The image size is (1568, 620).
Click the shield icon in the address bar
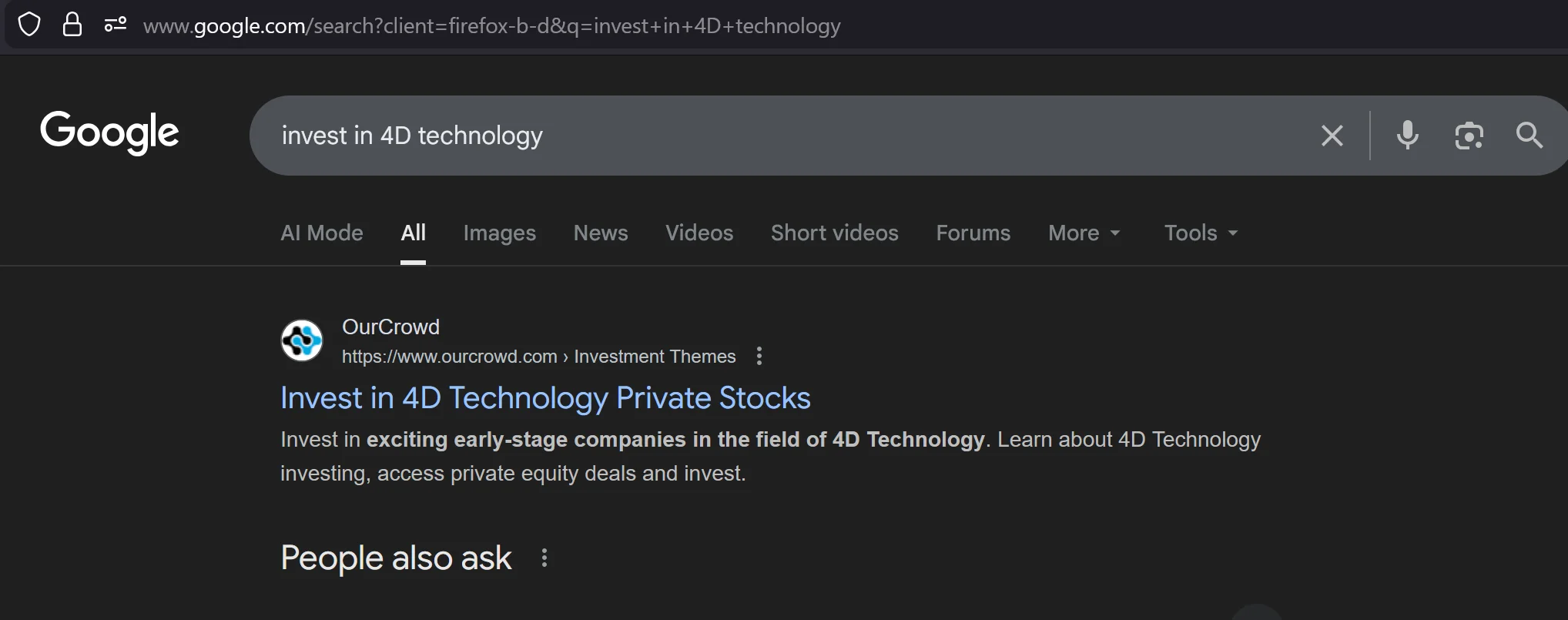click(x=30, y=24)
